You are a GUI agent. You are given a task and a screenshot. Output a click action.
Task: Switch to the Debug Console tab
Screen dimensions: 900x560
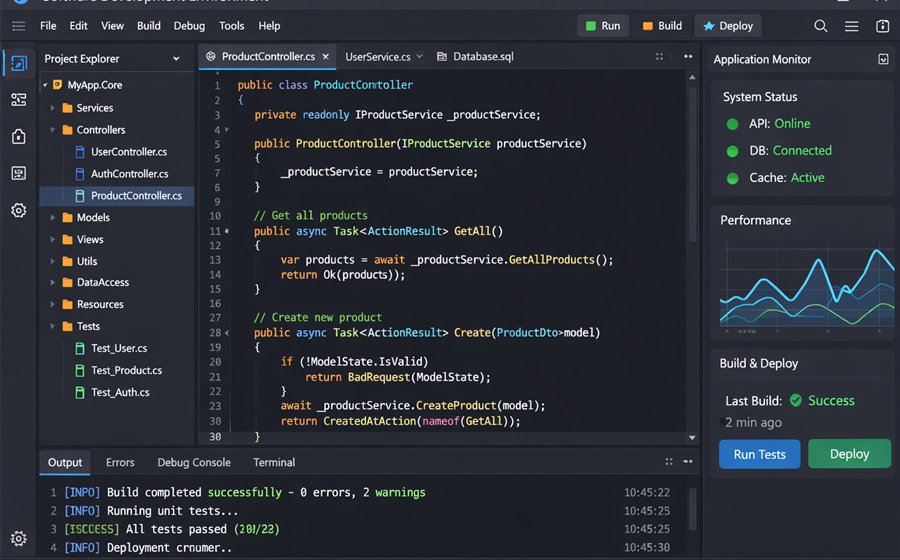tap(194, 462)
